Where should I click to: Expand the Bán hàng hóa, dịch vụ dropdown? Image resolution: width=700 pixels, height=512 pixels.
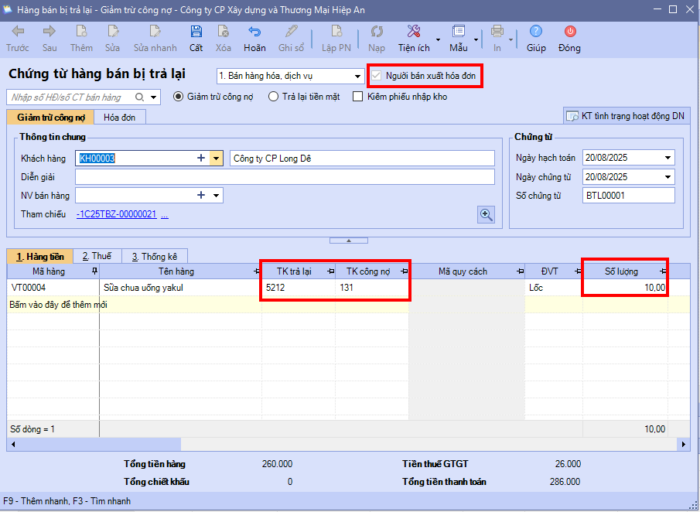[x=357, y=76]
